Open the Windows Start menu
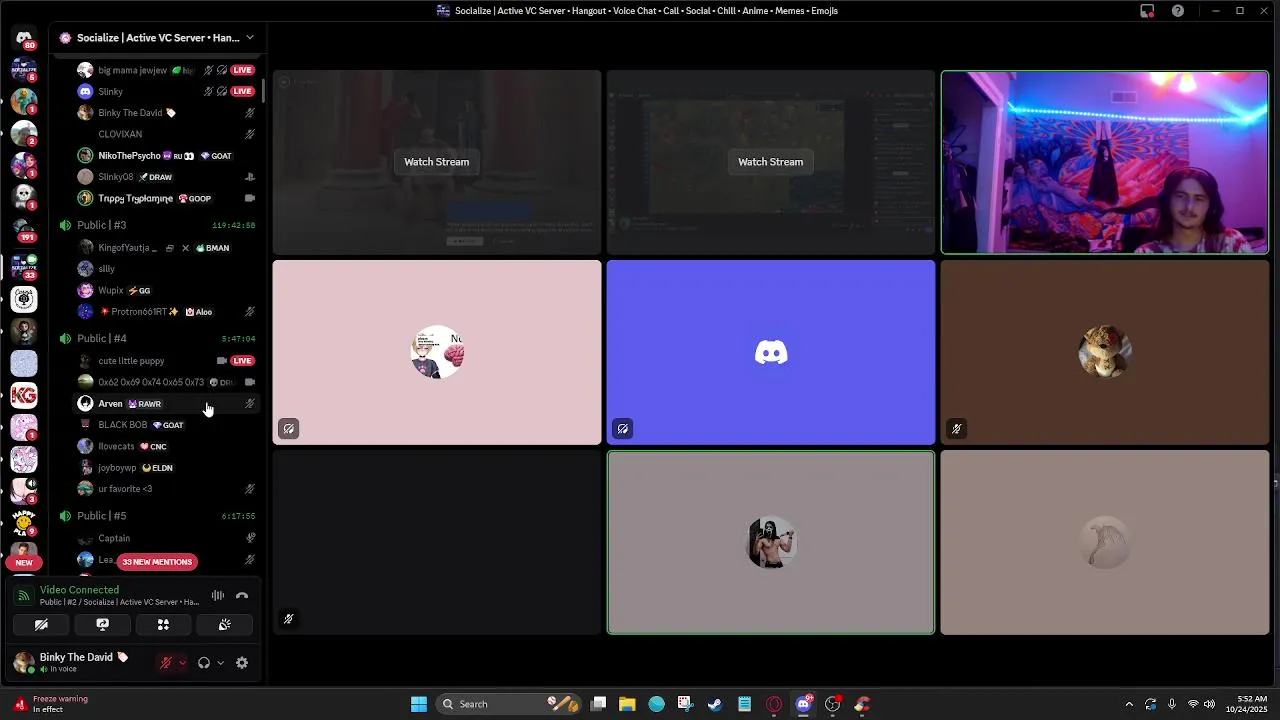 [419, 704]
